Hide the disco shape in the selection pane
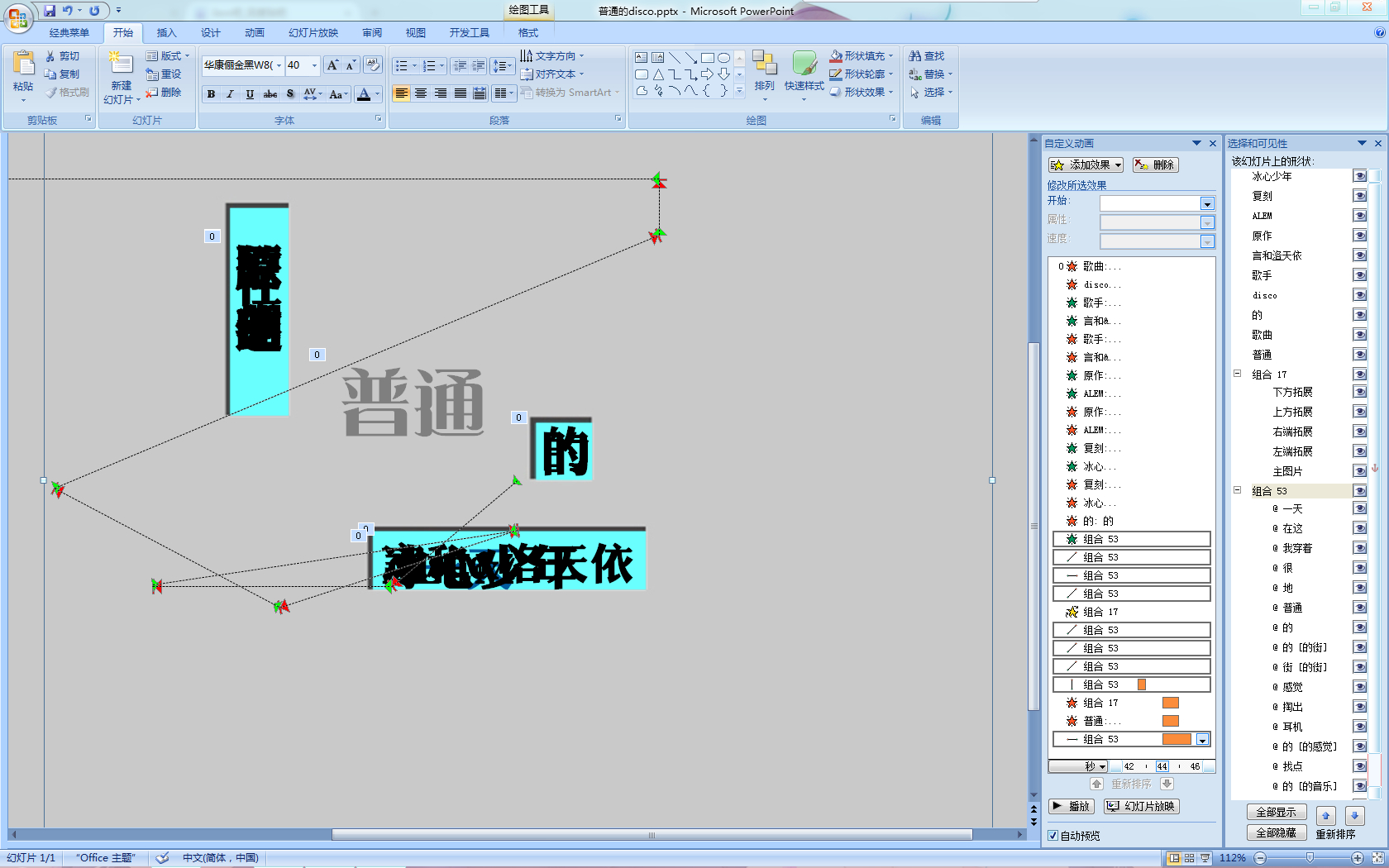Image resolution: width=1389 pixels, height=868 pixels. pyautogui.click(x=1360, y=295)
